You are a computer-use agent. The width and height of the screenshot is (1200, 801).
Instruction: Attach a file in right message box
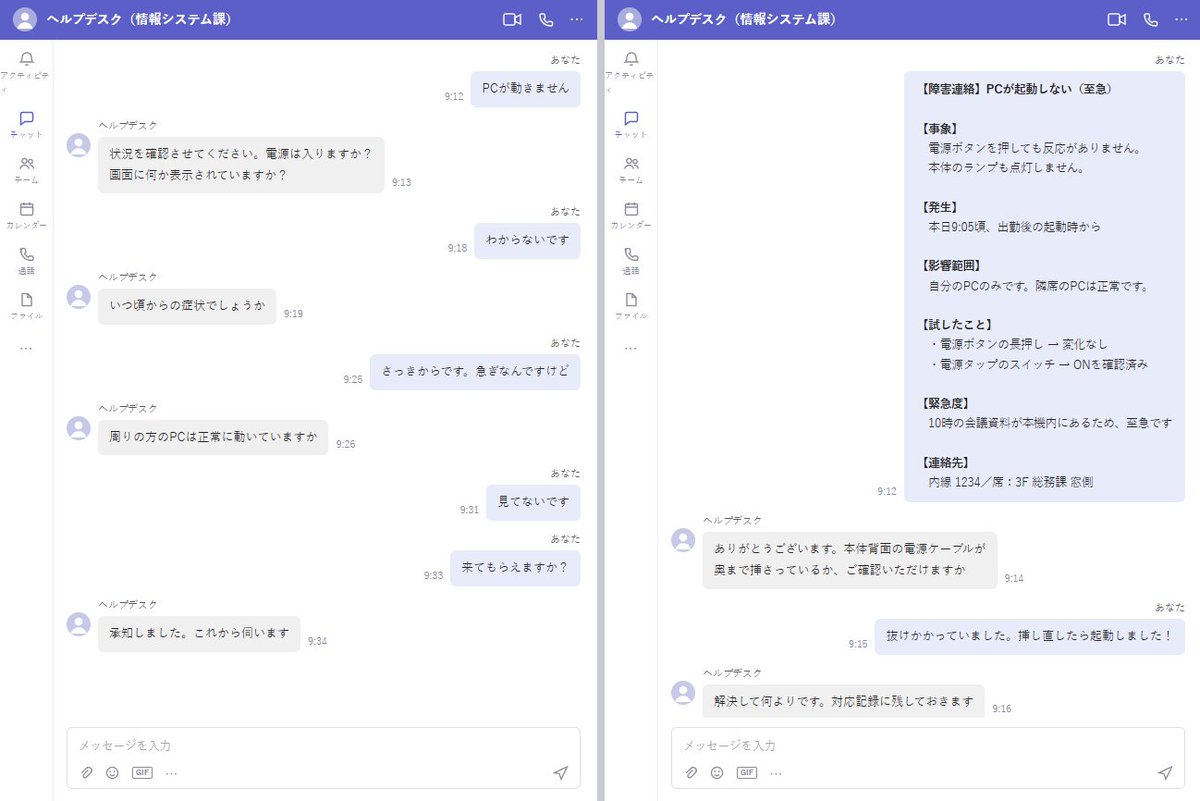point(692,773)
